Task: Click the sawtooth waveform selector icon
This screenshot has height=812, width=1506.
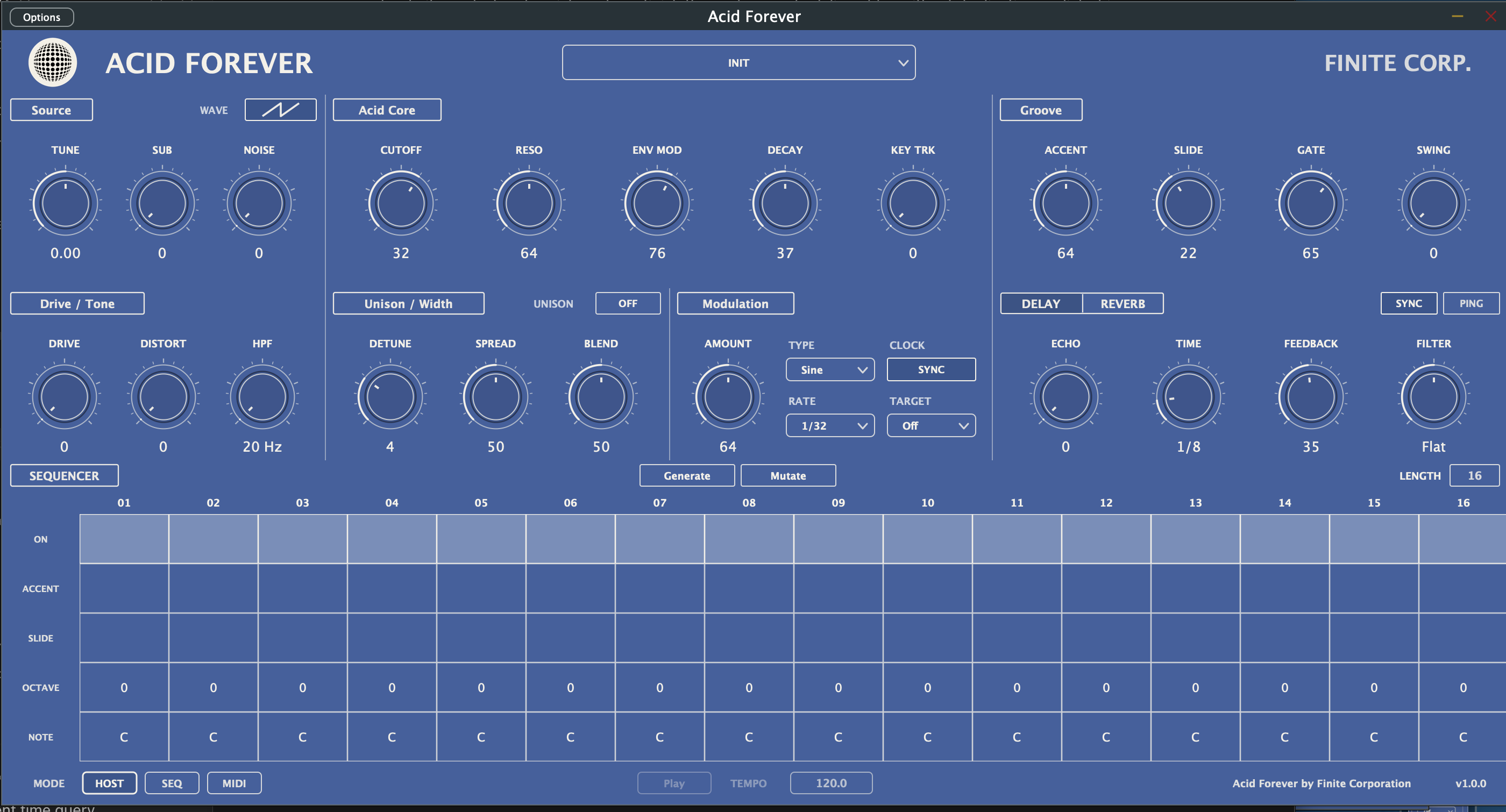Action: (x=281, y=109)
